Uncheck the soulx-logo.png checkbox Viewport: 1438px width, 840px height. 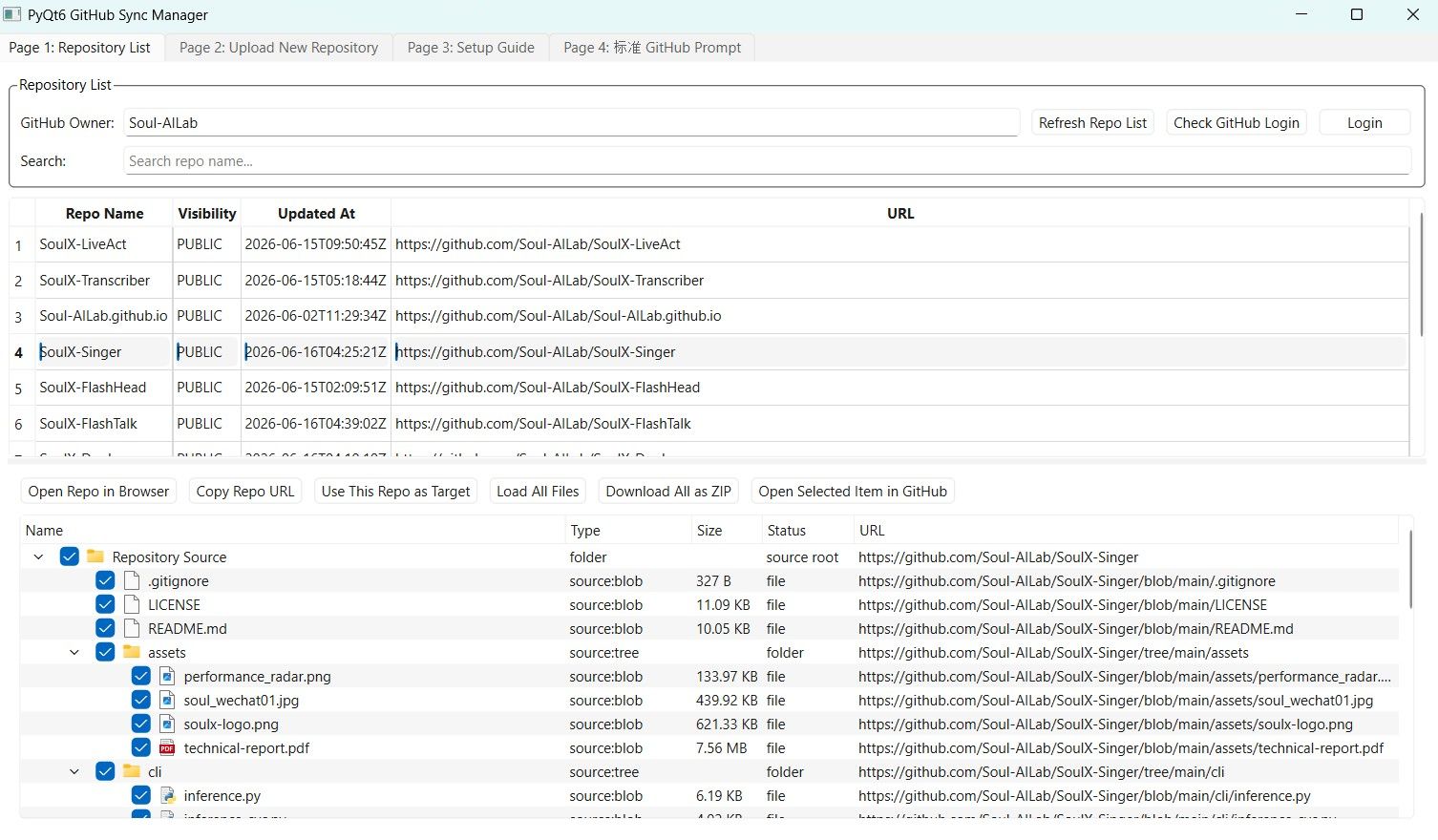pos(141,724)
